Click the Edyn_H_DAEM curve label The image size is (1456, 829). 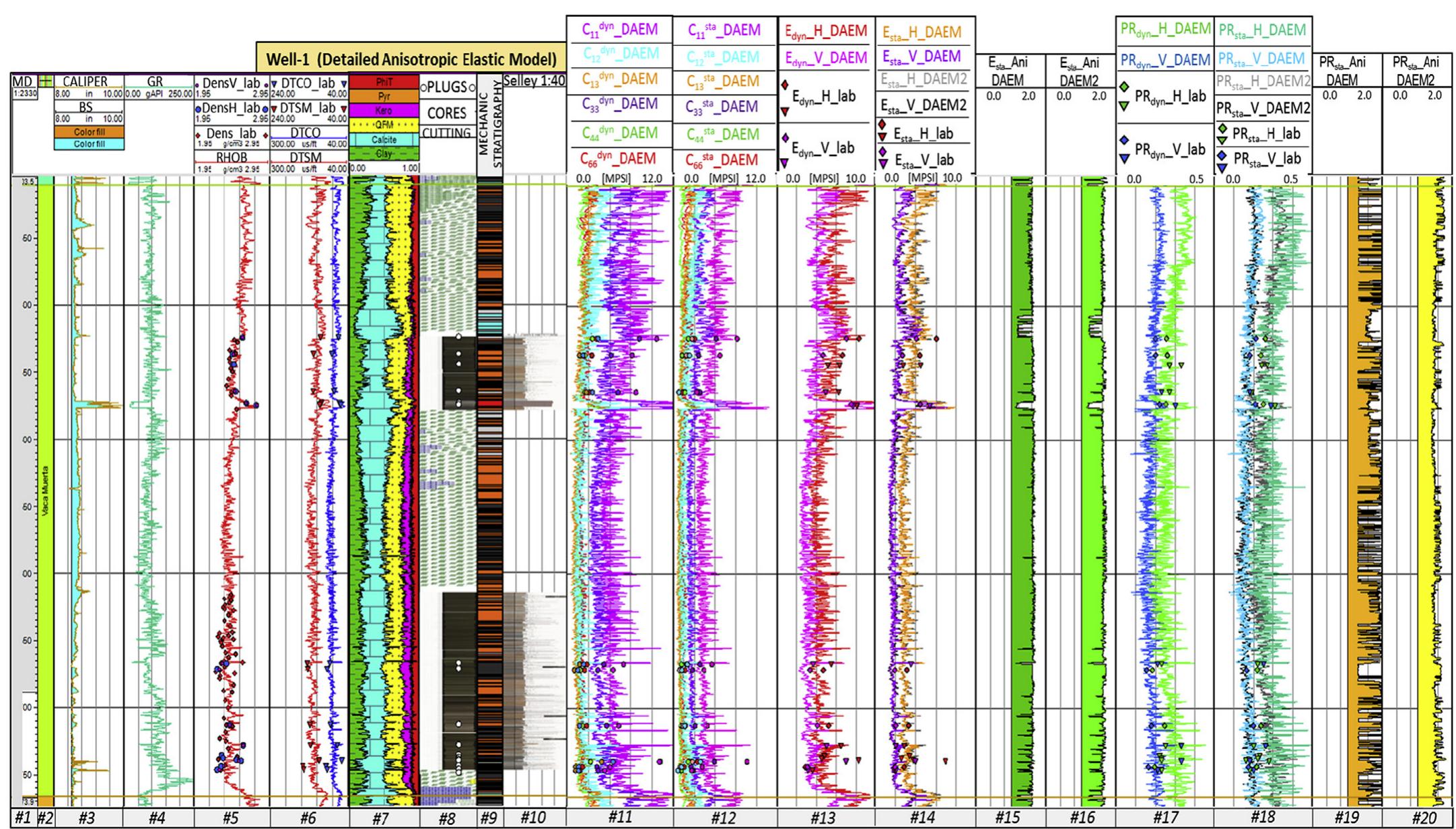click(x=827, y=31)
